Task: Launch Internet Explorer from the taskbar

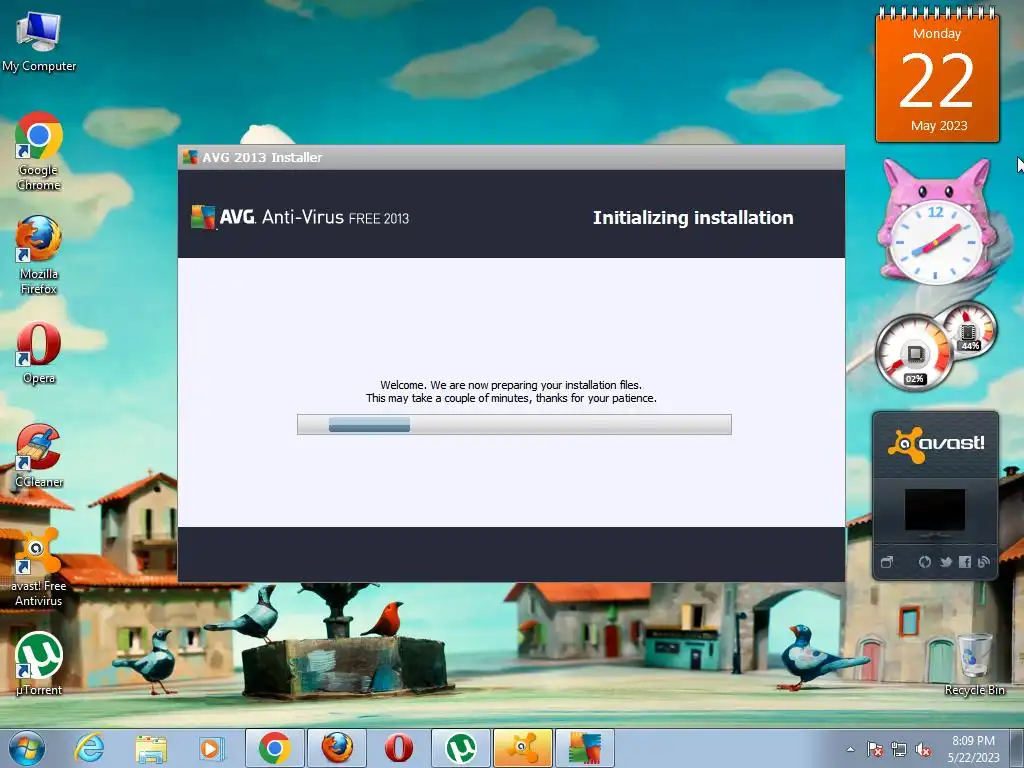Action: point(89,748)
